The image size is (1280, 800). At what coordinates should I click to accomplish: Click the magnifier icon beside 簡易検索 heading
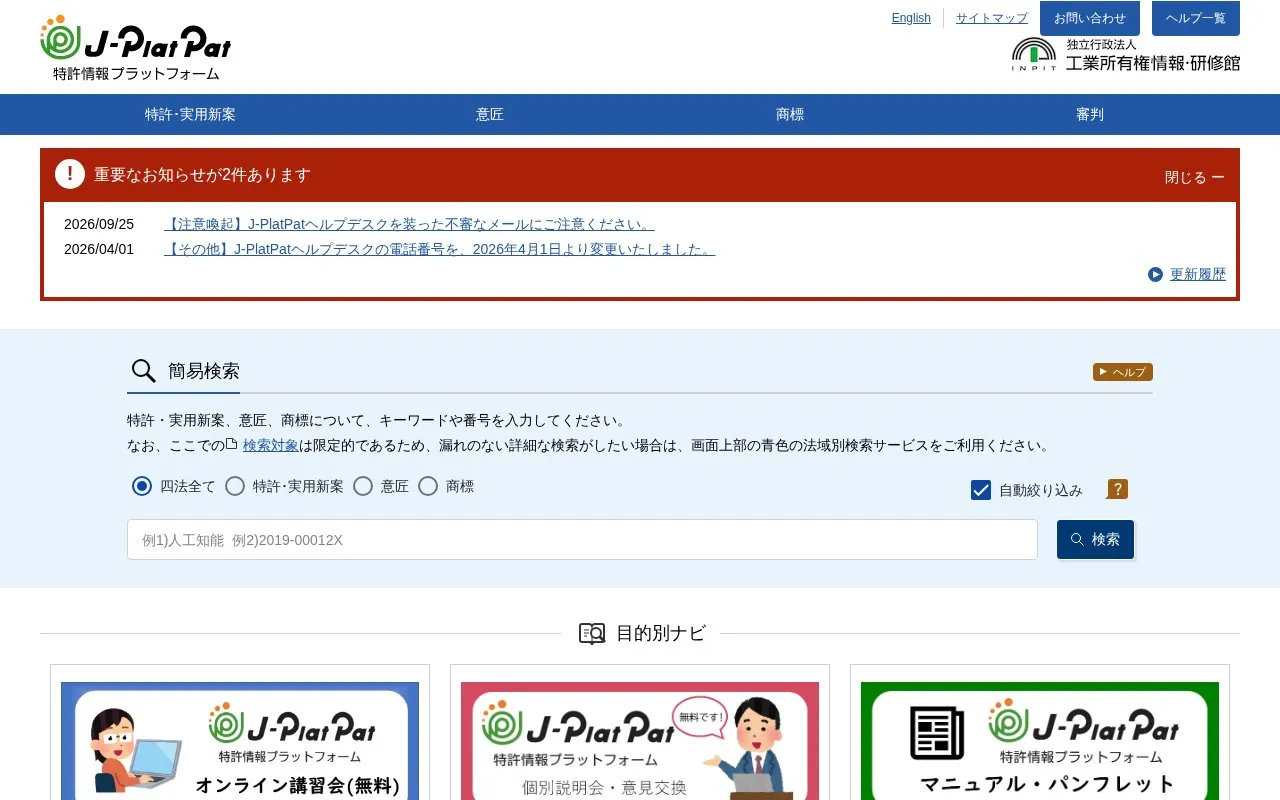coord(144,371)
